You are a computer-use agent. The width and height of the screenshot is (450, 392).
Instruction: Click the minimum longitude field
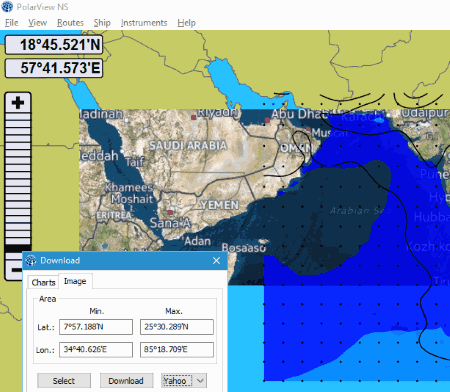(x=96, y=350)
